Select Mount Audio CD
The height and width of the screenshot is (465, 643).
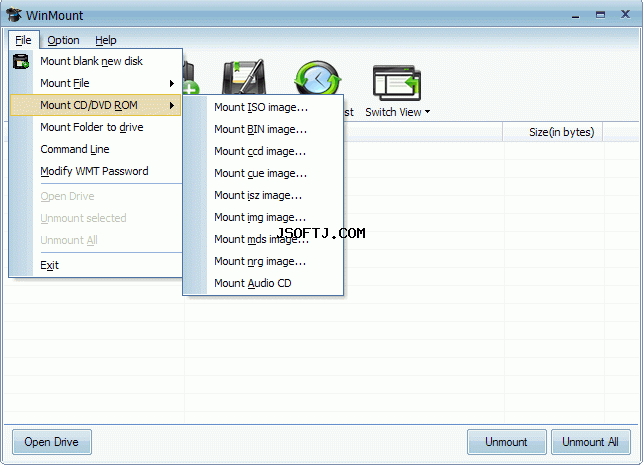click(263, 283)
